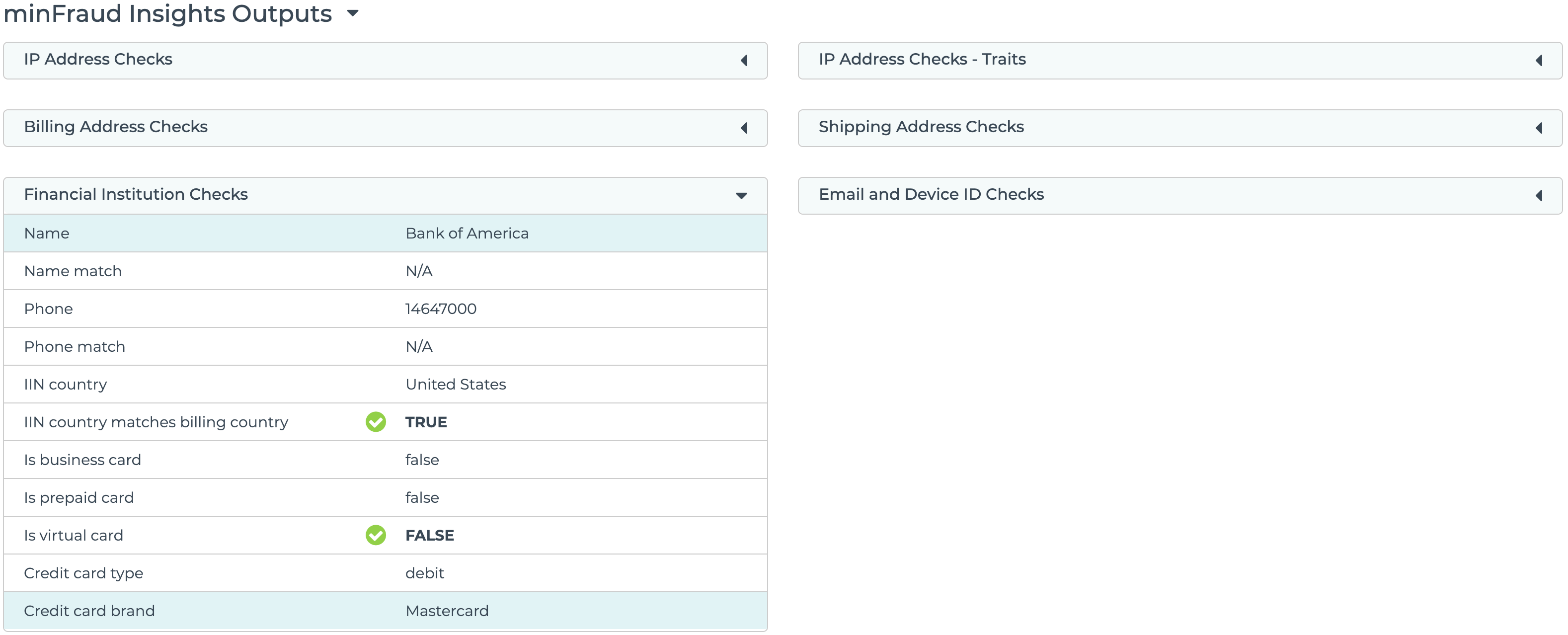Open minFraud Insights Outputs dropdown caret
This screenshot has width=1568, height=635.
[x=352, y=13]
